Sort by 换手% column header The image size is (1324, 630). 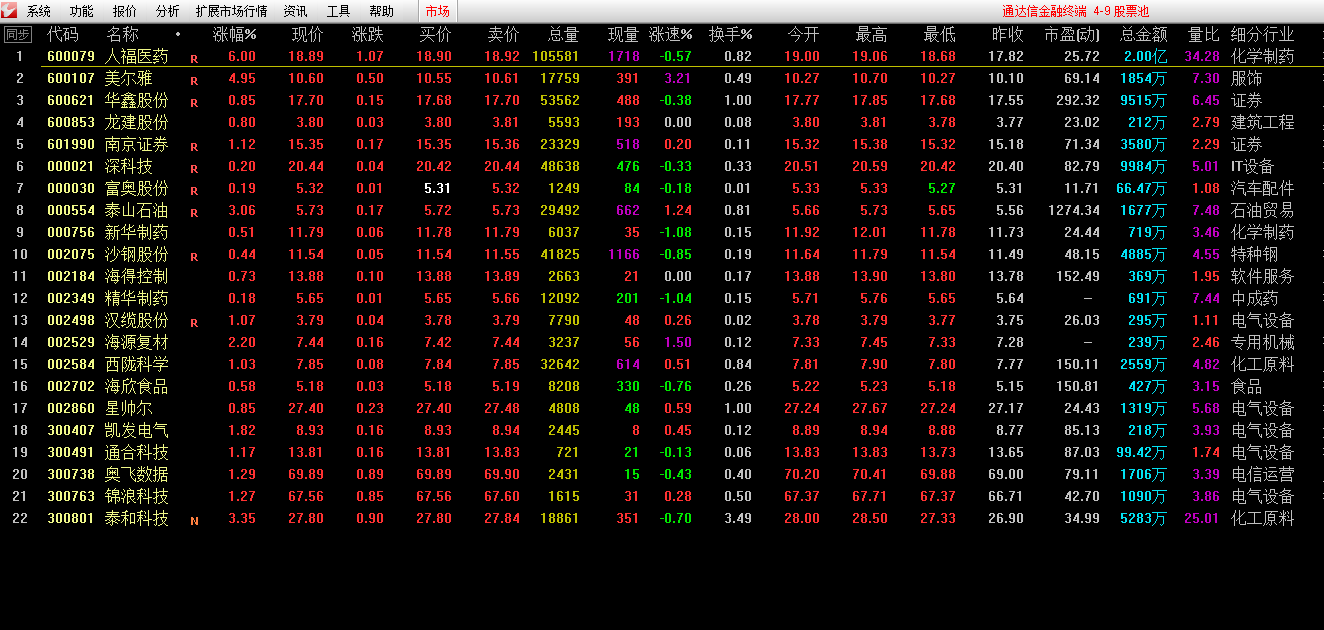[x=730, y=35]
